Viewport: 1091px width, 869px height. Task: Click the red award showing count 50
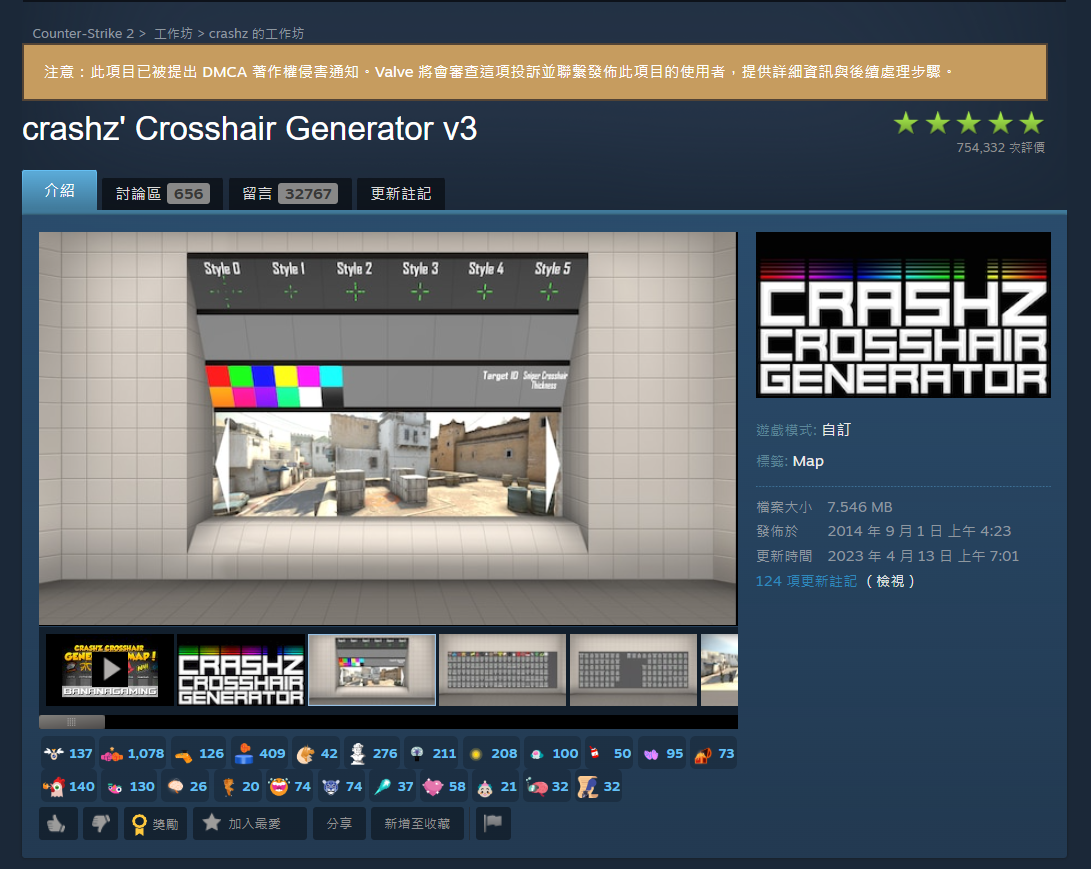pyautogui.click(x=610, y=754)
